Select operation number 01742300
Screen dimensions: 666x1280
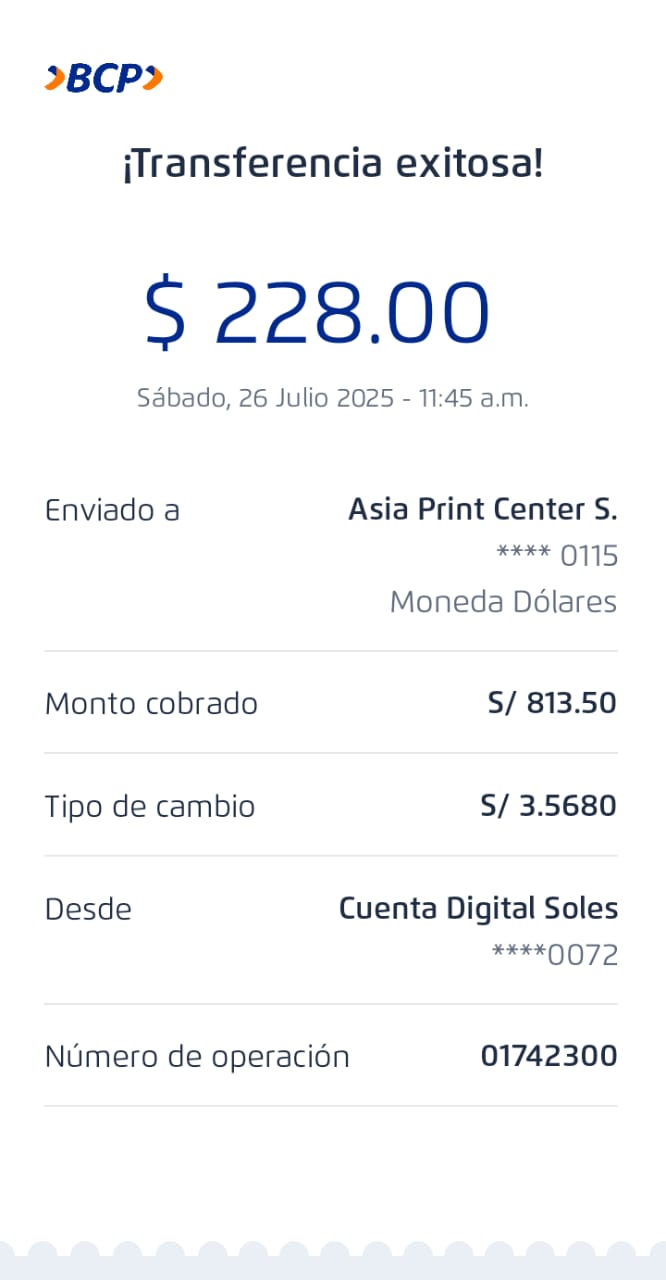point(549,1056)
